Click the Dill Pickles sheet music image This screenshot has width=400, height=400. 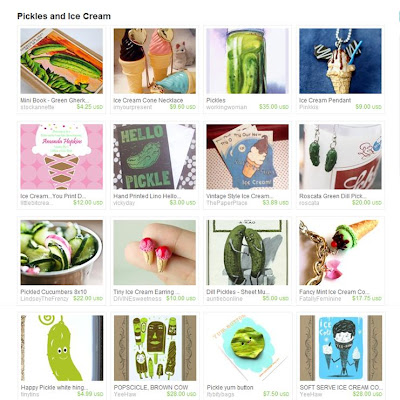pyautogui.click(x=247, y=252)
